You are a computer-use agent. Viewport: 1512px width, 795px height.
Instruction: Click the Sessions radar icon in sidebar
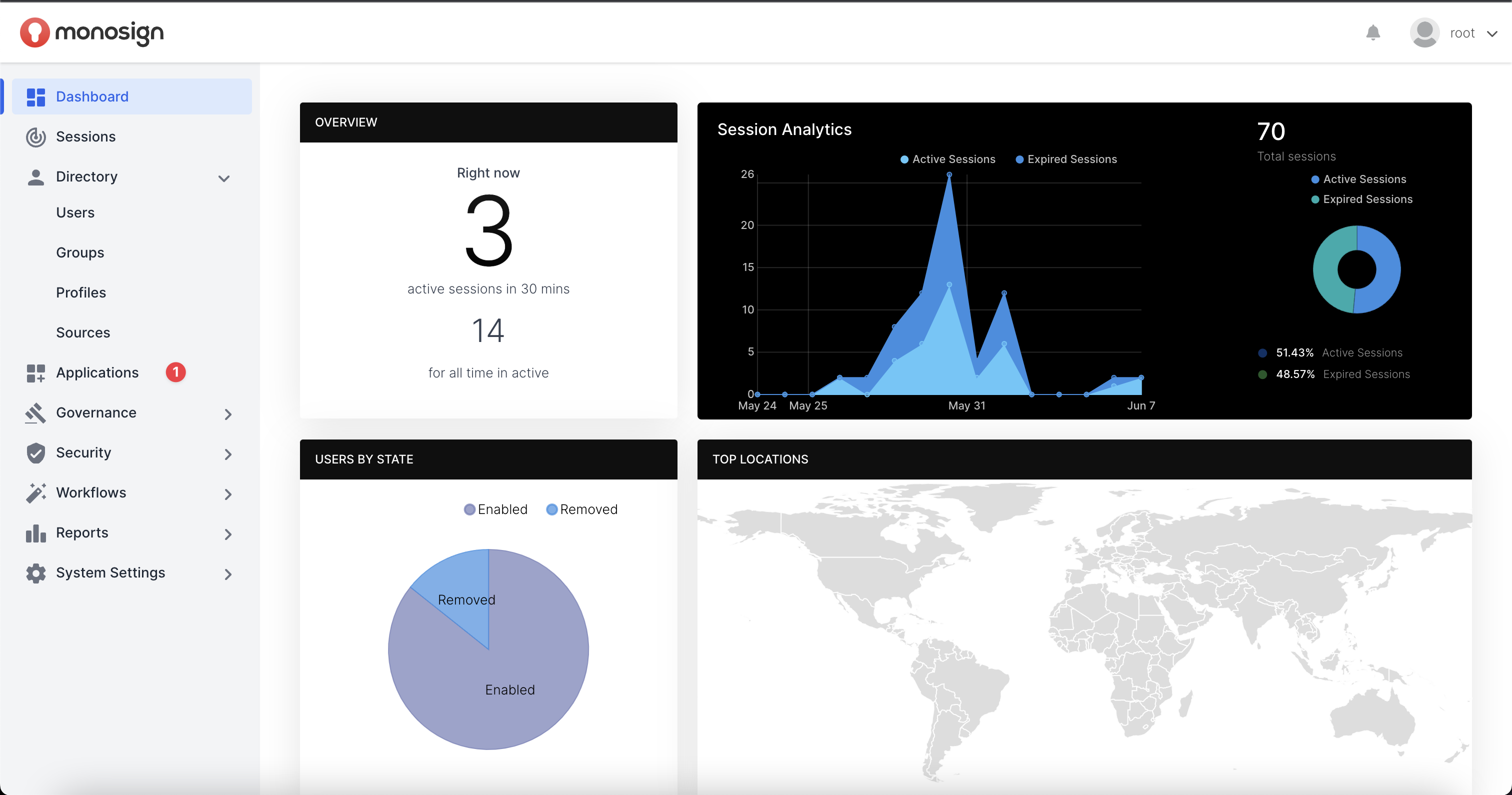point(36,137)
